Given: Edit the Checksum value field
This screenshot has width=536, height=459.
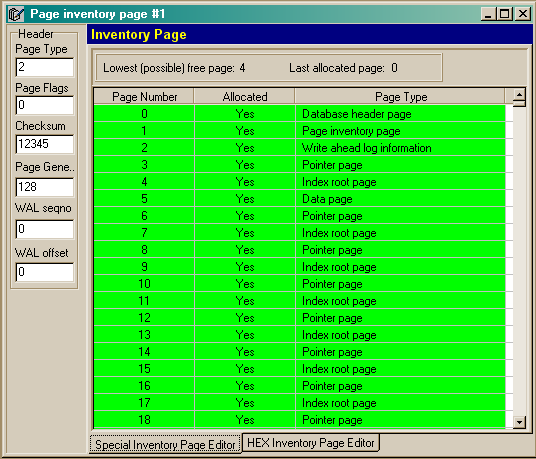Looking at the screenshot, I should [x=44, y=144].
